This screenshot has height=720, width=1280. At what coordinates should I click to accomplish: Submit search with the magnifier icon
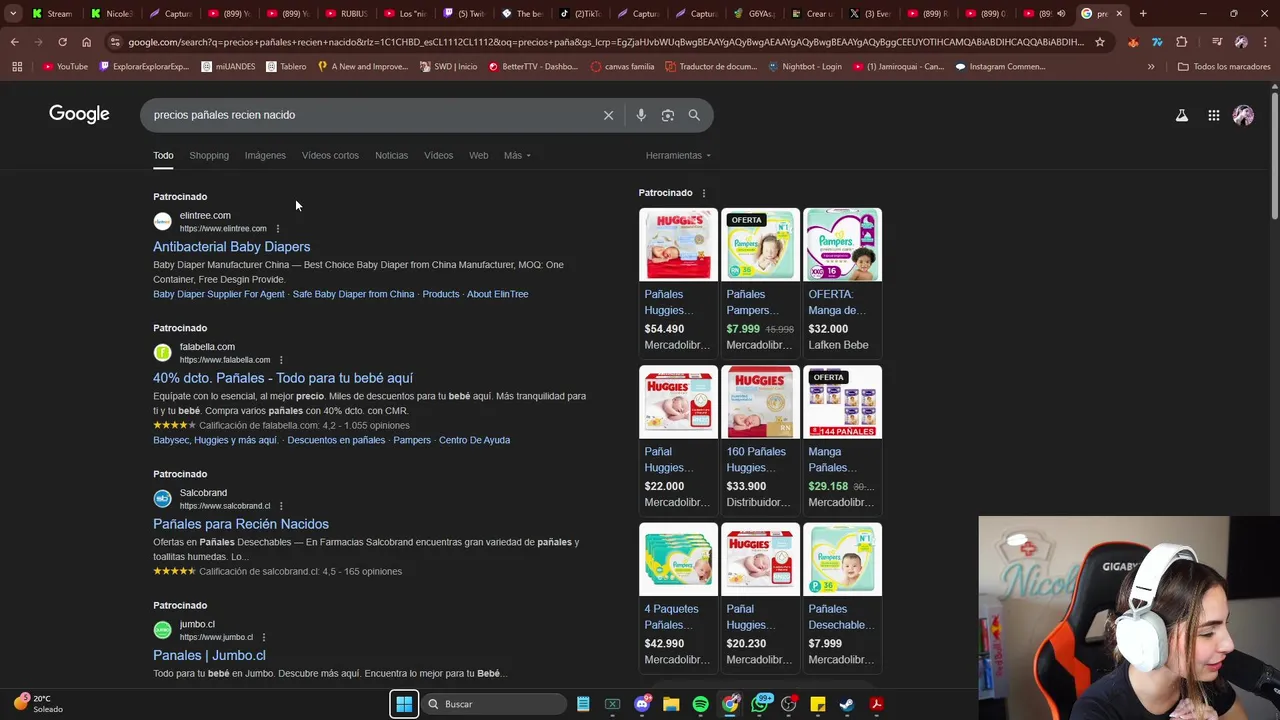coord(694,115)
